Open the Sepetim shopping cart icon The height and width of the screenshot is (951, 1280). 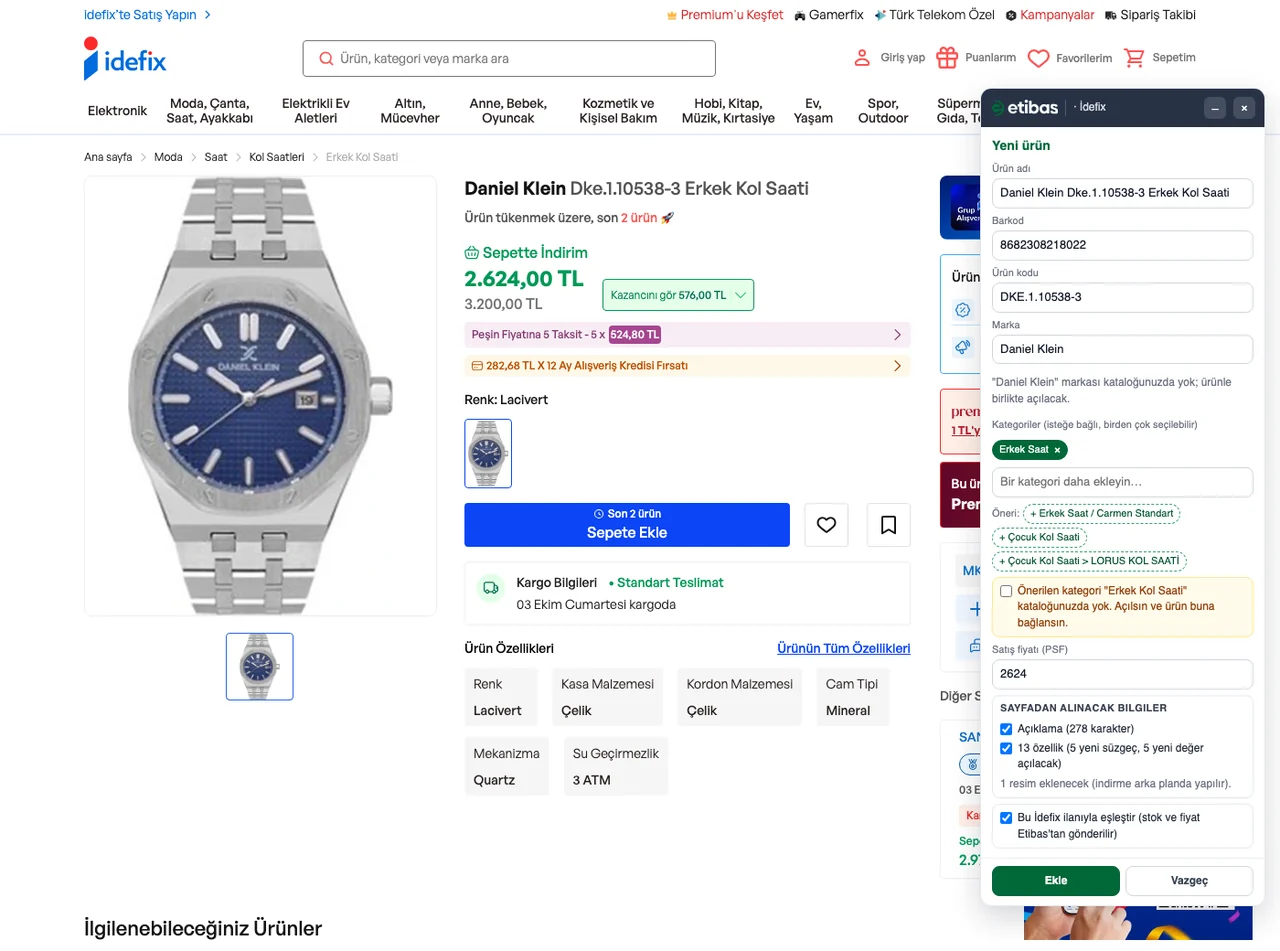coord(1134,58)
